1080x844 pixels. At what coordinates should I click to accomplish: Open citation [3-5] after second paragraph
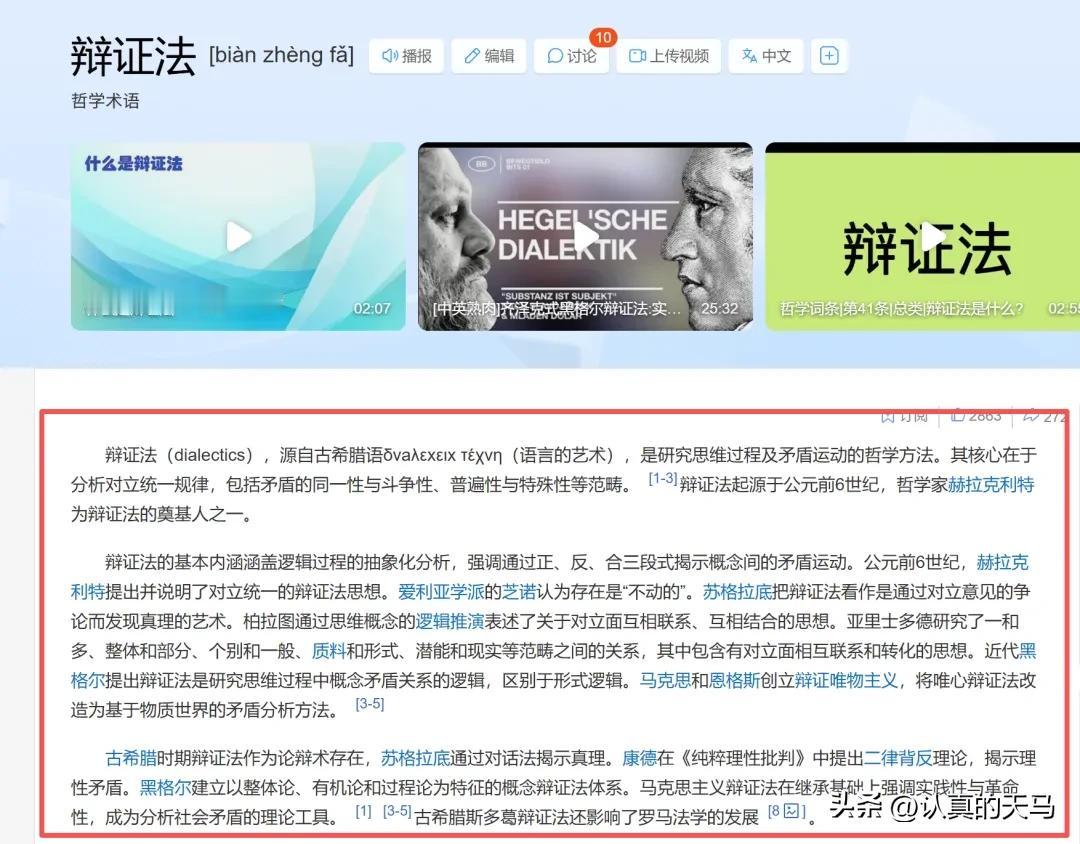click(370, 704)
